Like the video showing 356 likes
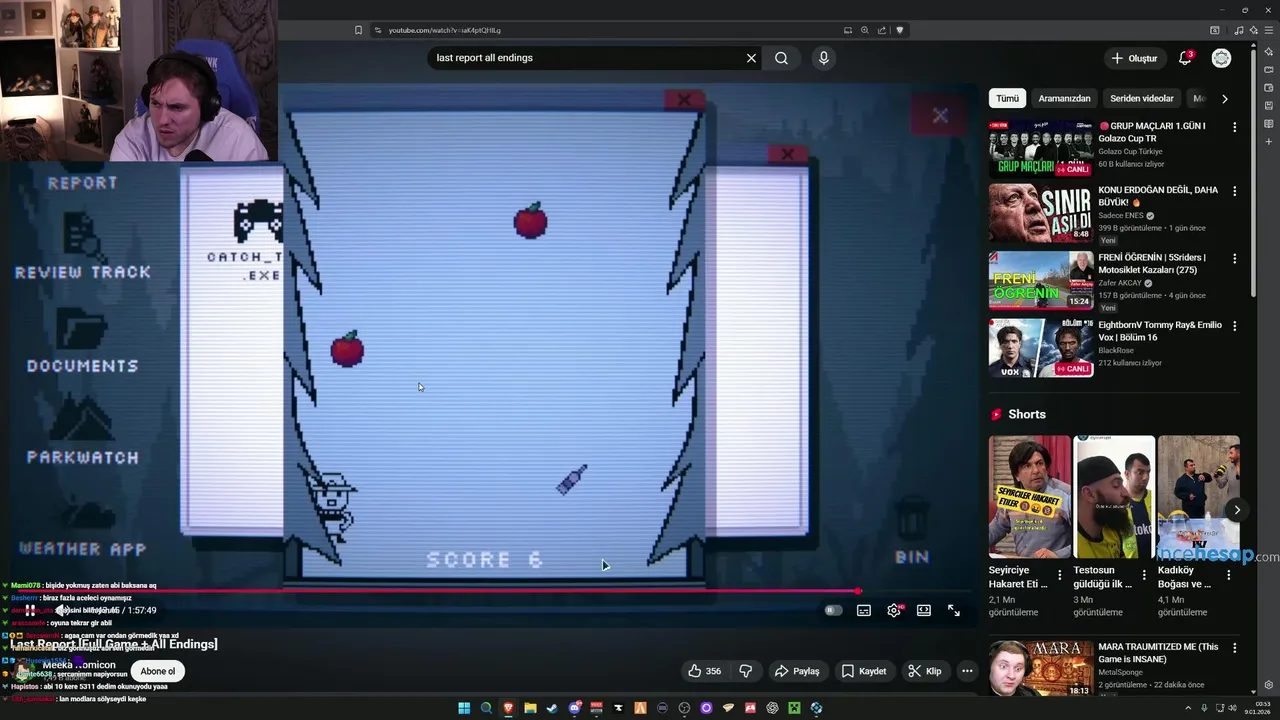Viewport: 1280px width, 720px height. coord(704,671)
